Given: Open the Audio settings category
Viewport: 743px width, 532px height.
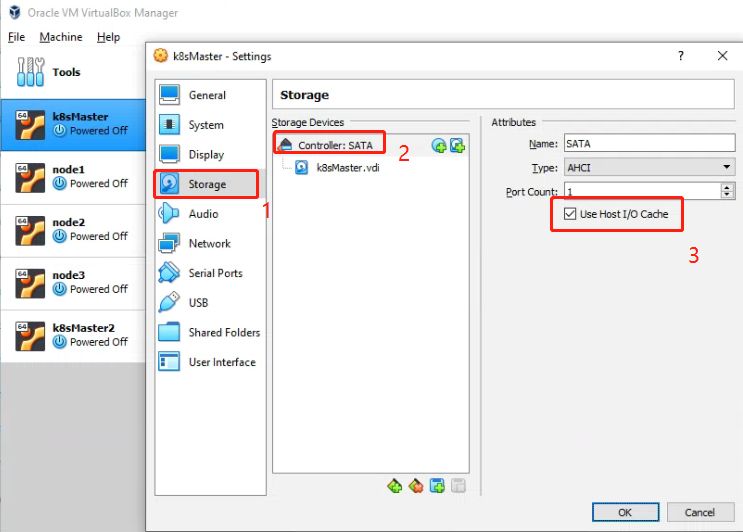Looking at the screenshot, I should point(210,214).
